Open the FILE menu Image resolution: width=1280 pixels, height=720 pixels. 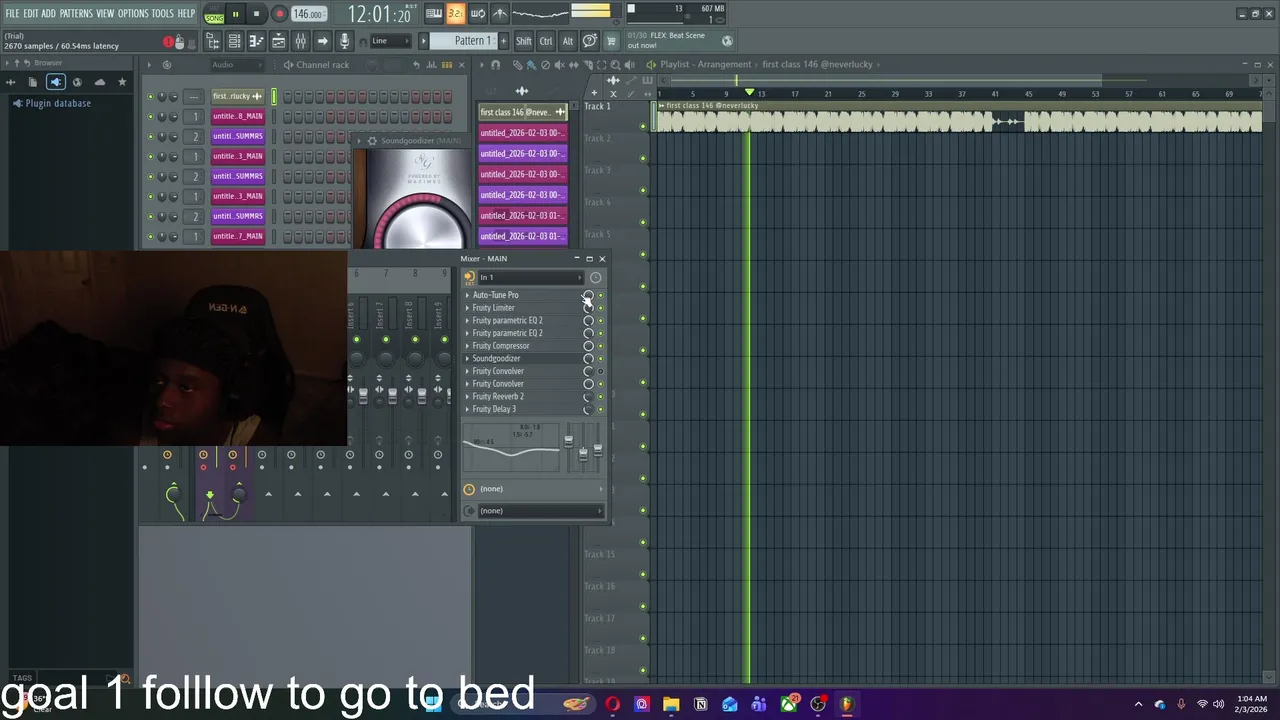pos(12,13)
